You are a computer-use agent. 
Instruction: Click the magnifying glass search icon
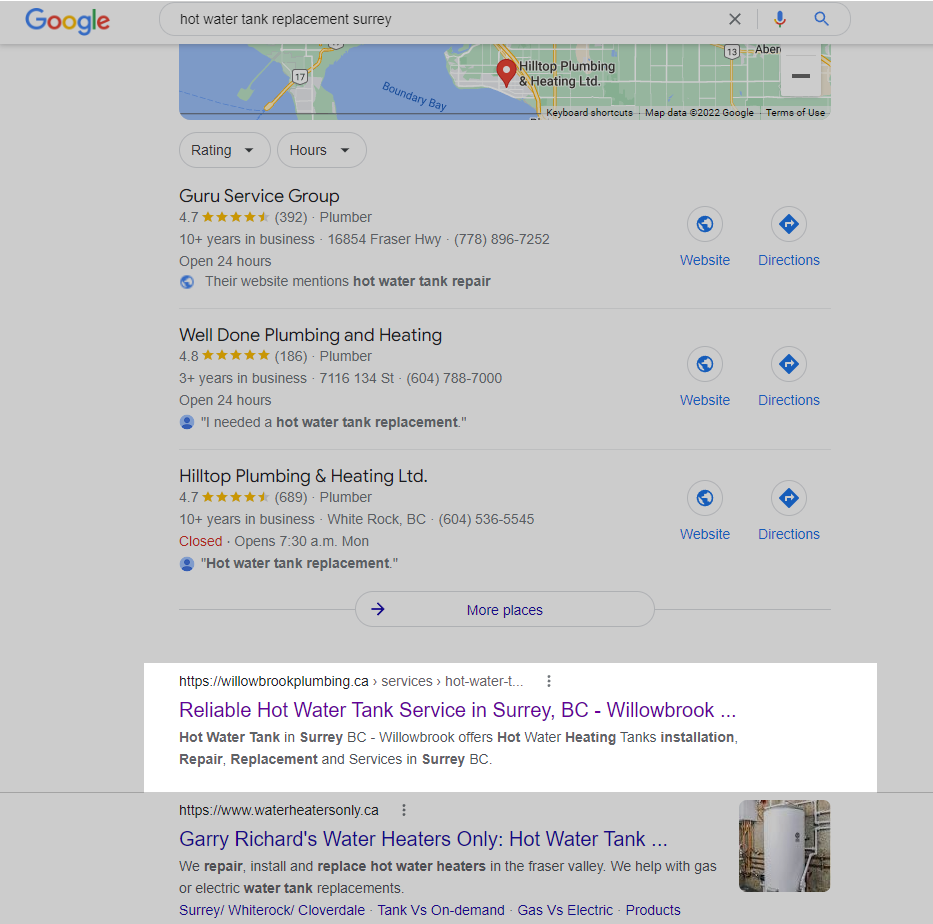pyautogui.click(x=822, y=19)
